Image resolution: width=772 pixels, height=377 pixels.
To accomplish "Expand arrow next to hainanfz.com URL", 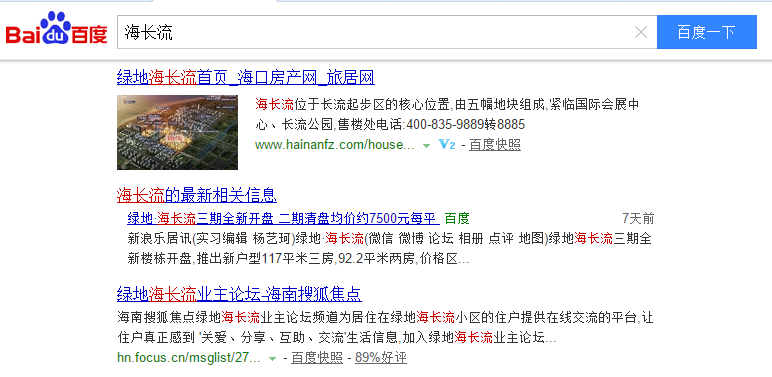I will point(426,146).
